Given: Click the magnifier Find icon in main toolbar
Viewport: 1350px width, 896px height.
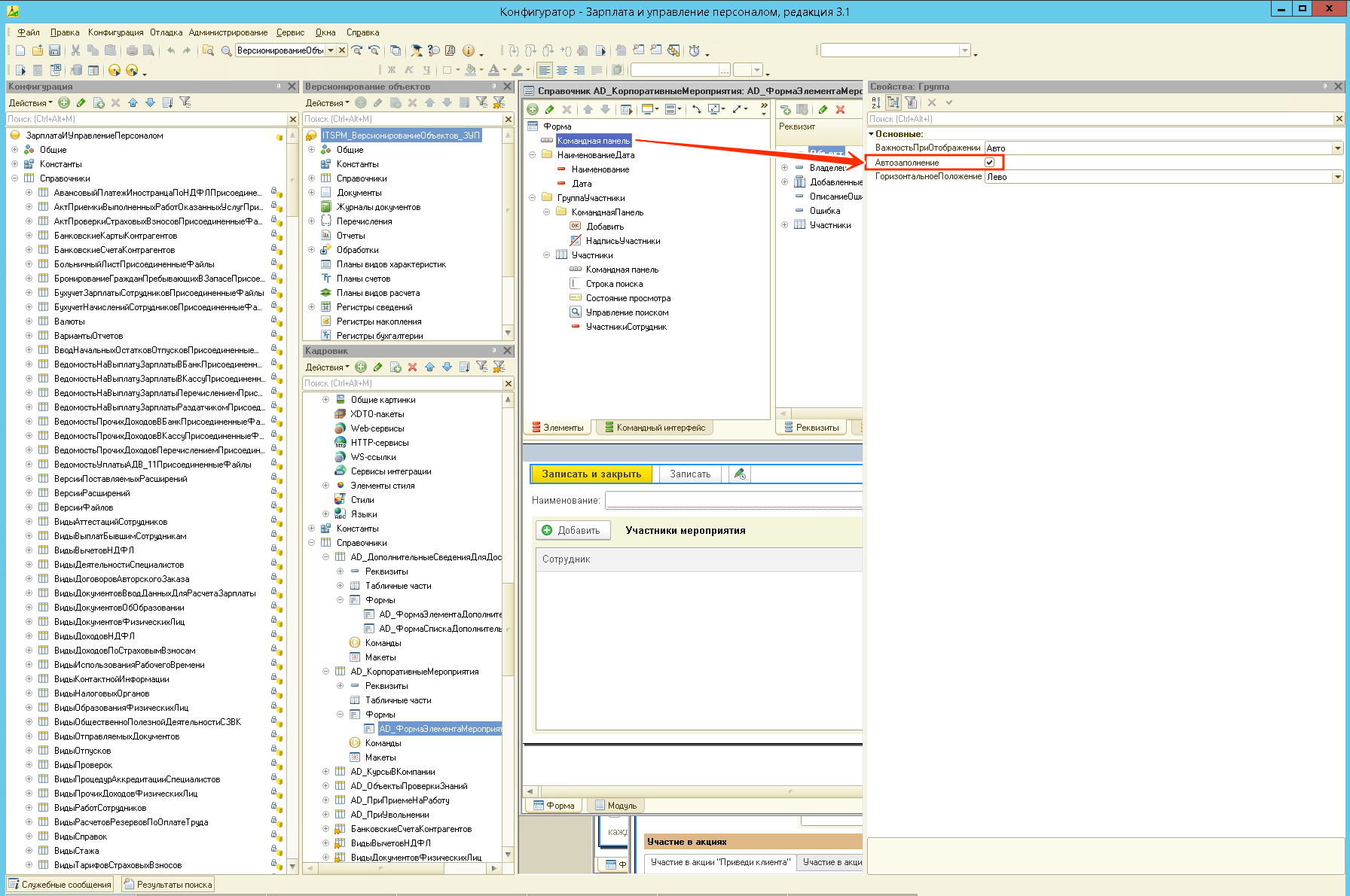Looking at the screenshot, I should click(x=226, y=50).
